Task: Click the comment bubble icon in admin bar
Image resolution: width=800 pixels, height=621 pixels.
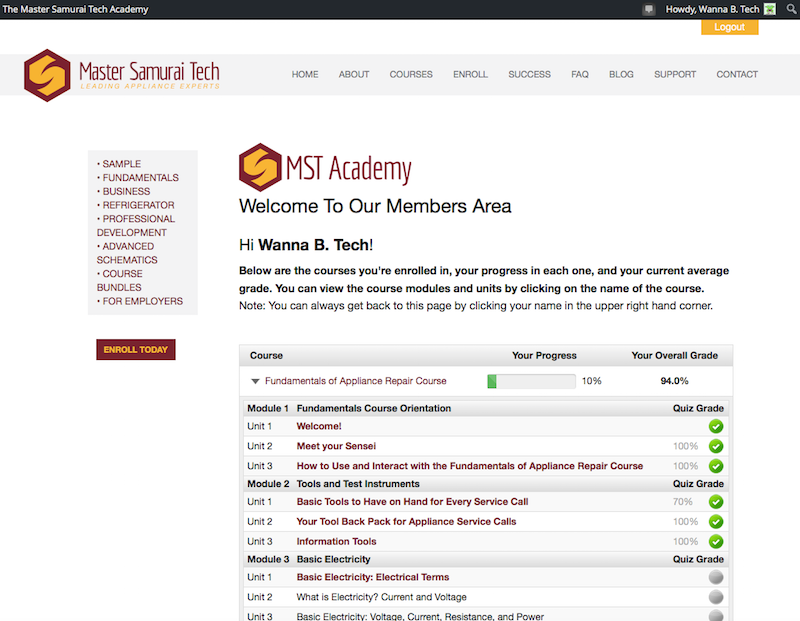Action: (648, 9)
